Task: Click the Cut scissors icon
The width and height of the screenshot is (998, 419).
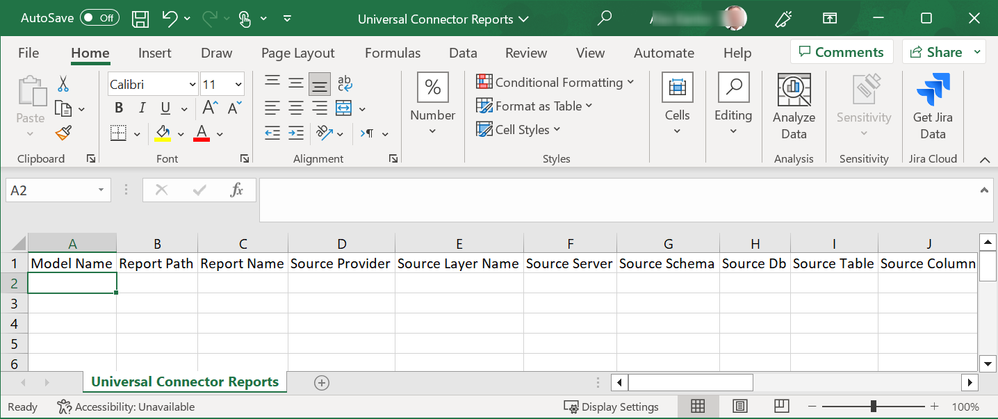Action: tap(64, 84)
